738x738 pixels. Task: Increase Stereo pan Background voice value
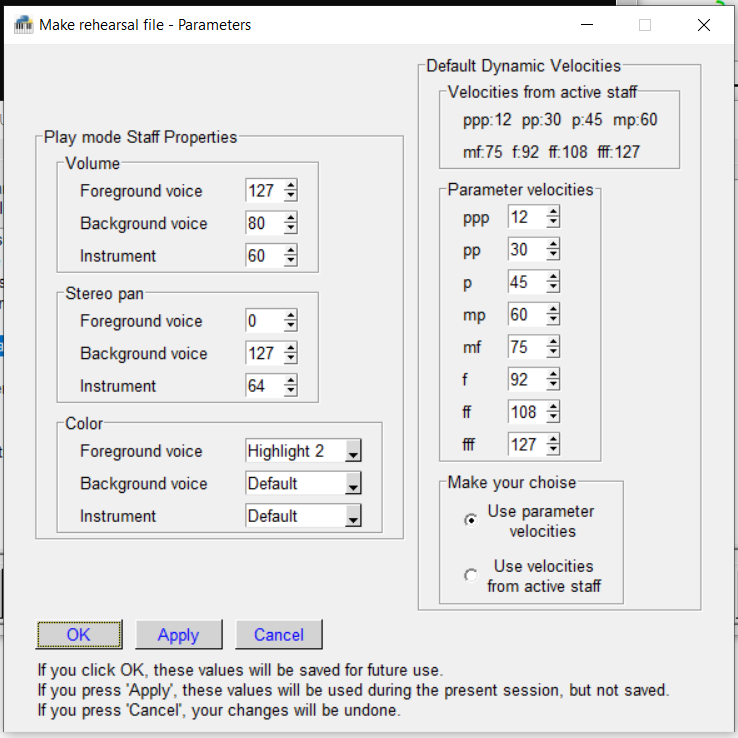coord(291,347)
